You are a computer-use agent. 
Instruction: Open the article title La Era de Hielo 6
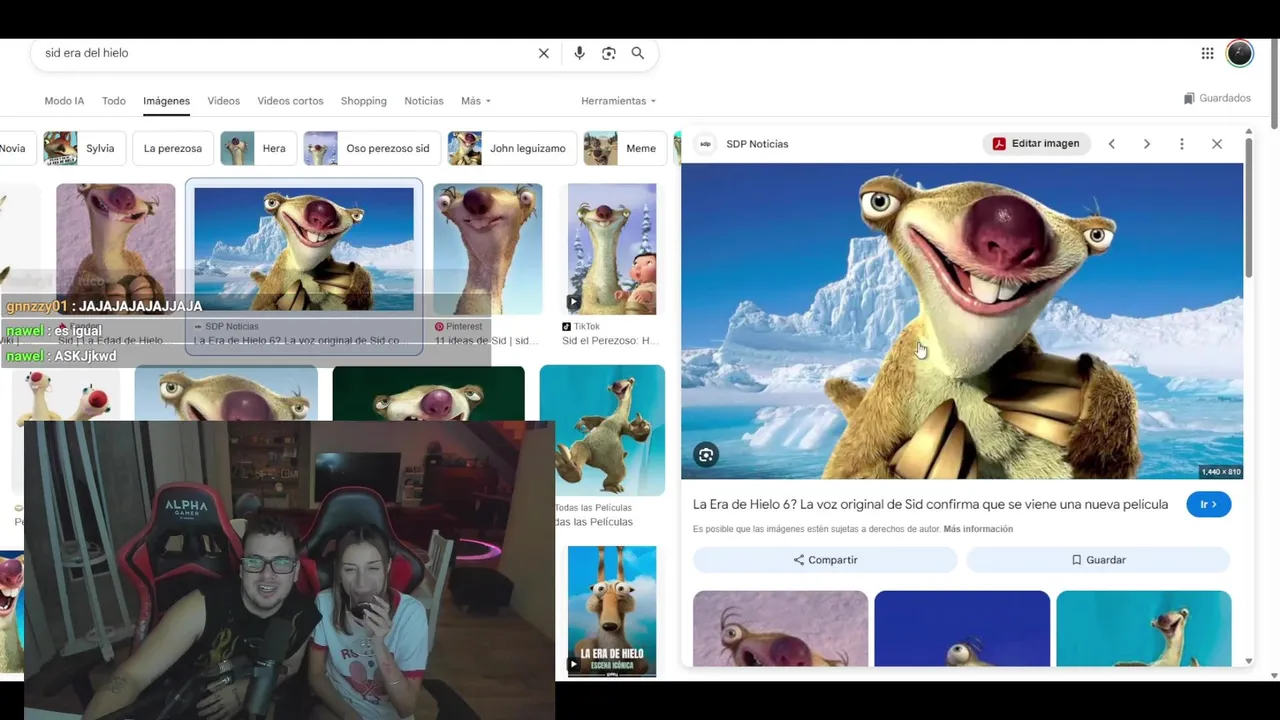(x=930, y=504)
